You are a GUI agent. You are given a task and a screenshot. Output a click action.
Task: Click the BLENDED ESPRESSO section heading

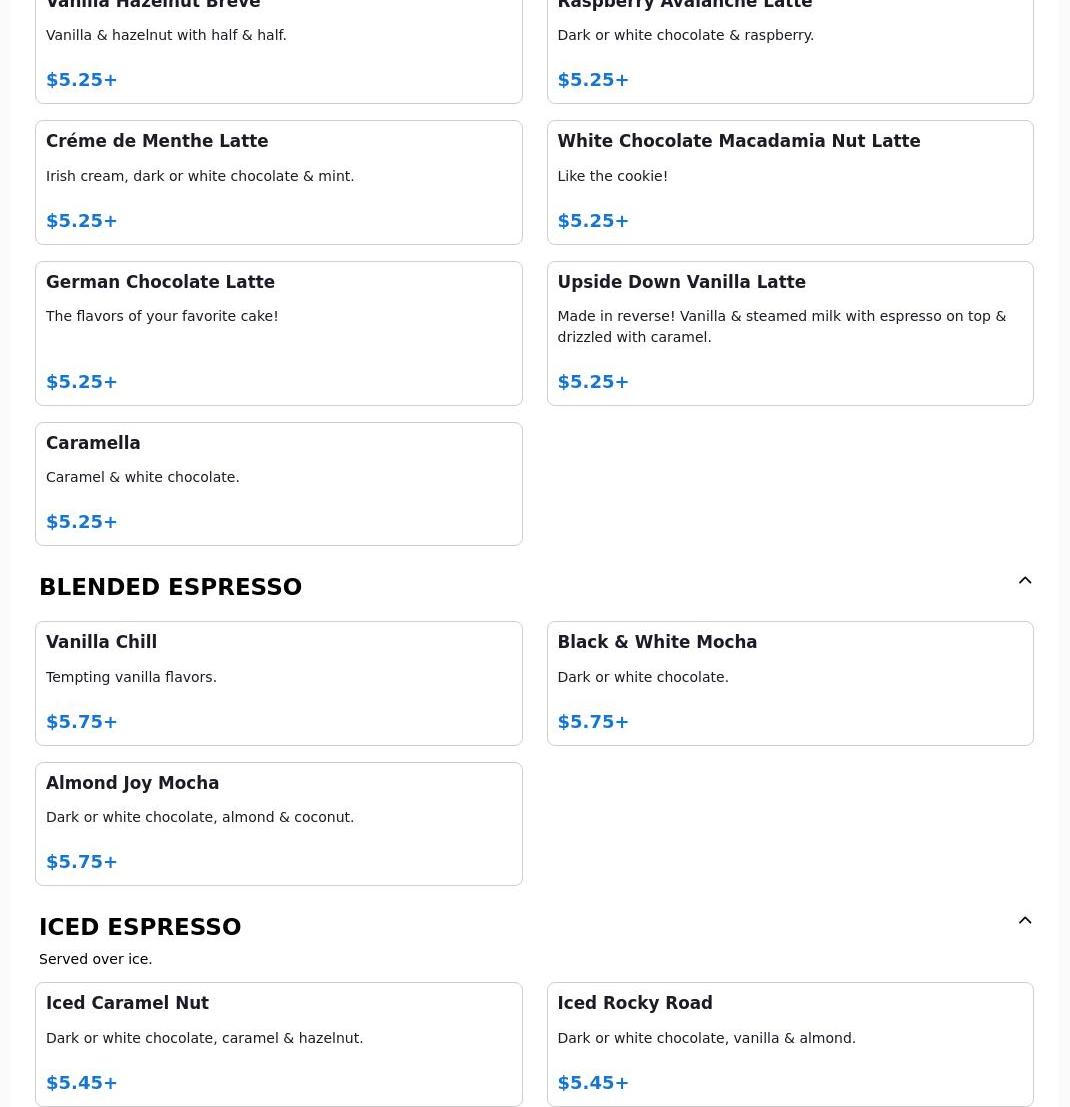tap(170, 587)
